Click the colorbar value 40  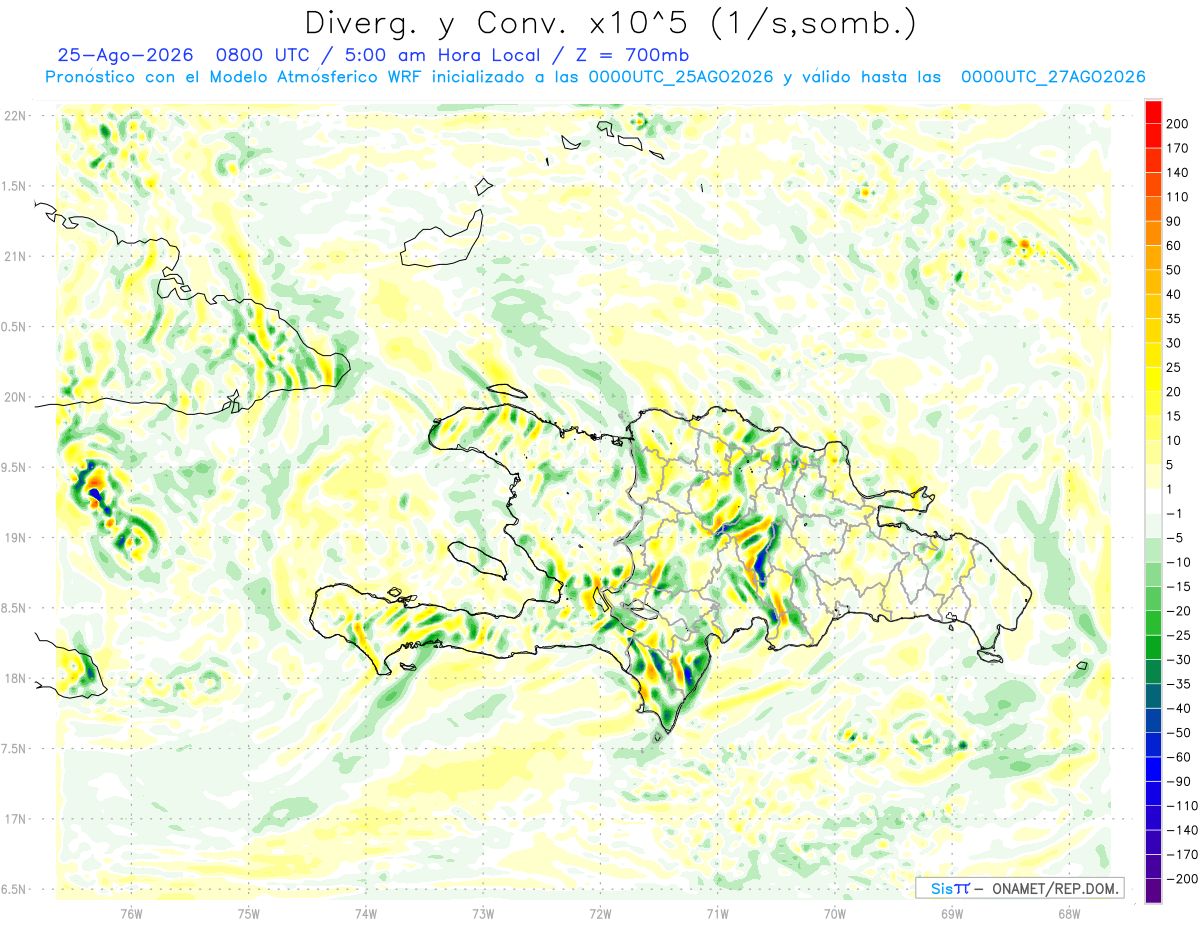[x=1174, y=294]
